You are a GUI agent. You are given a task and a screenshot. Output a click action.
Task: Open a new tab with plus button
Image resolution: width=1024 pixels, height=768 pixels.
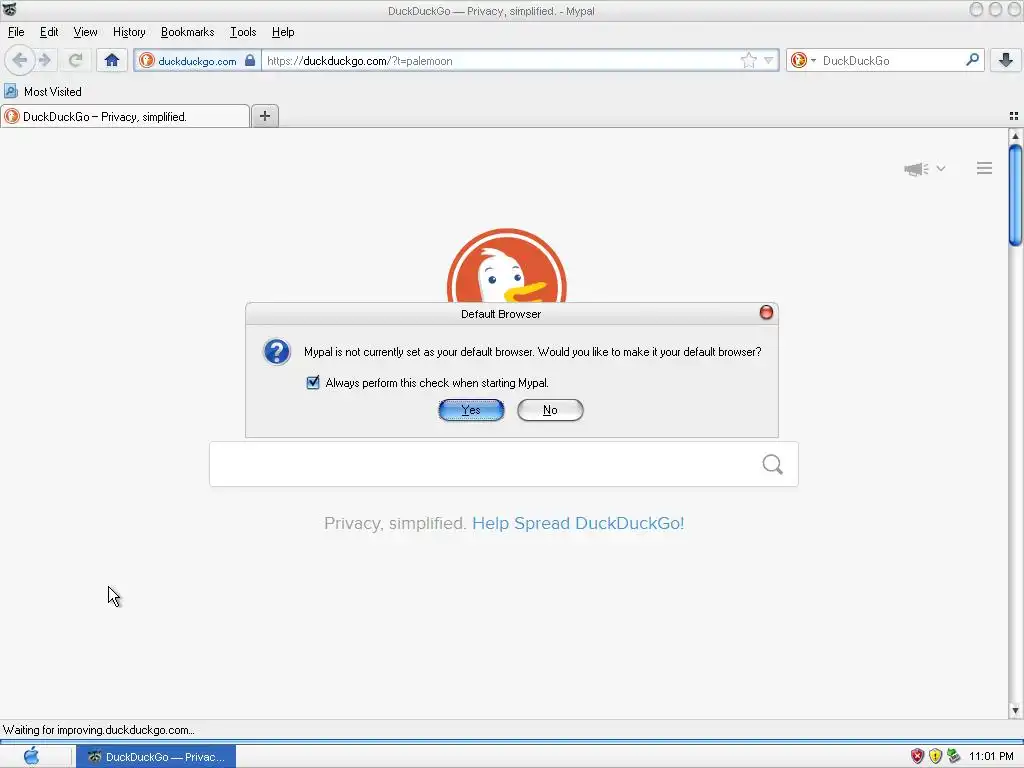click(264, 116)
